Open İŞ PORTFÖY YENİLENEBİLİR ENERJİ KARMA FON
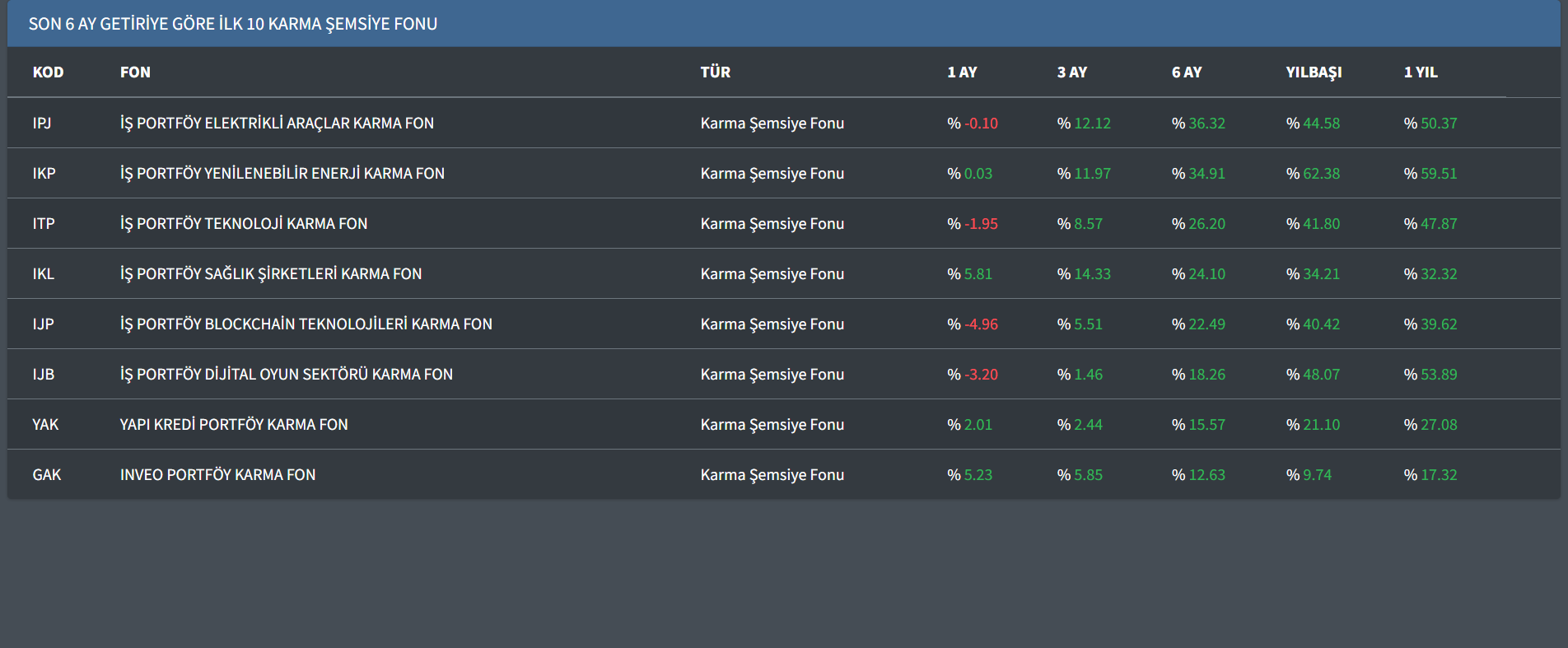Image resolution: width=1568 pixels, height=648 pixels. [x=282, y=174]
